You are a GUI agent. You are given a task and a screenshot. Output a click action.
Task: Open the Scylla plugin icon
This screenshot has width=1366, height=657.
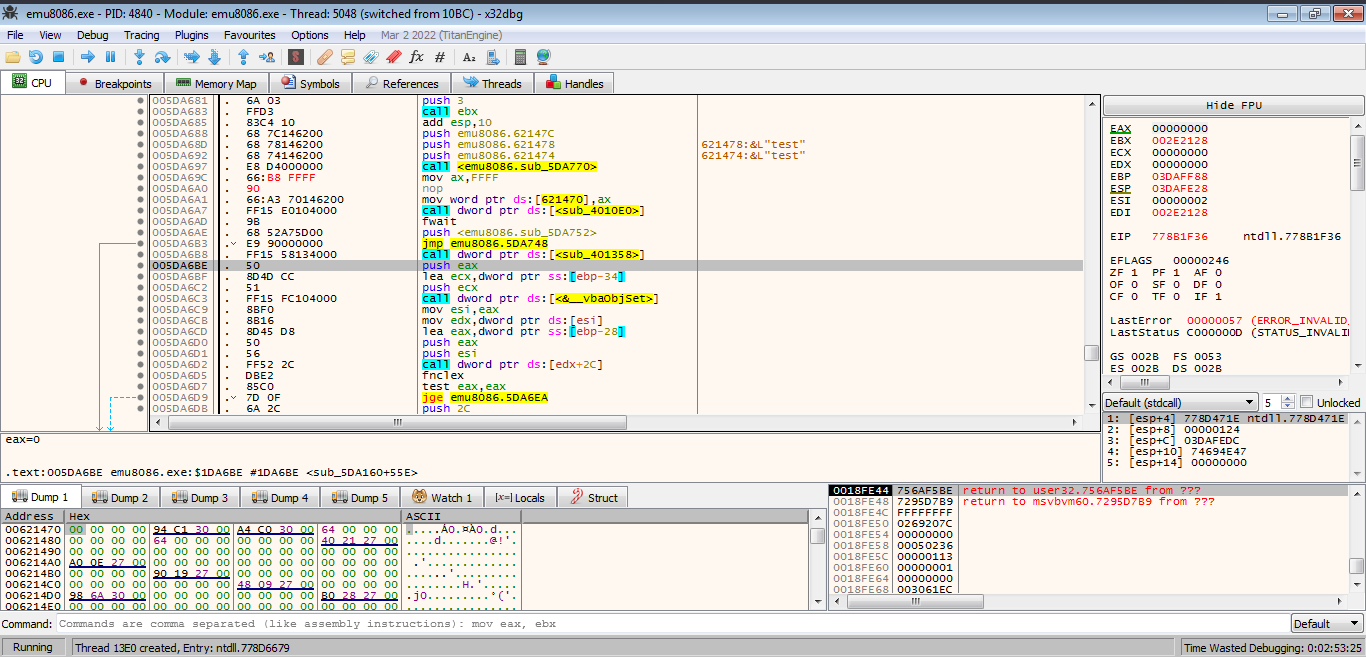click(296, 57)
